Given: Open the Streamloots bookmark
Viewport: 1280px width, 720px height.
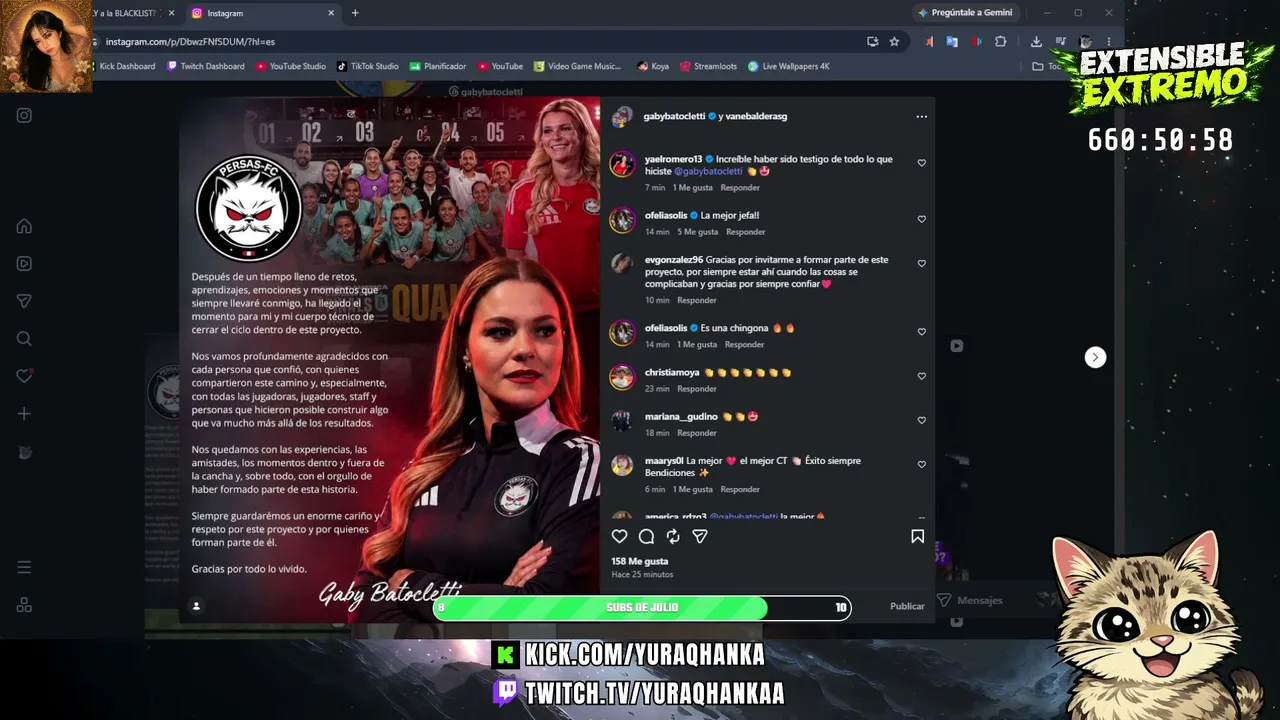Looking at the screenshot, I should [x=708, y=66].
